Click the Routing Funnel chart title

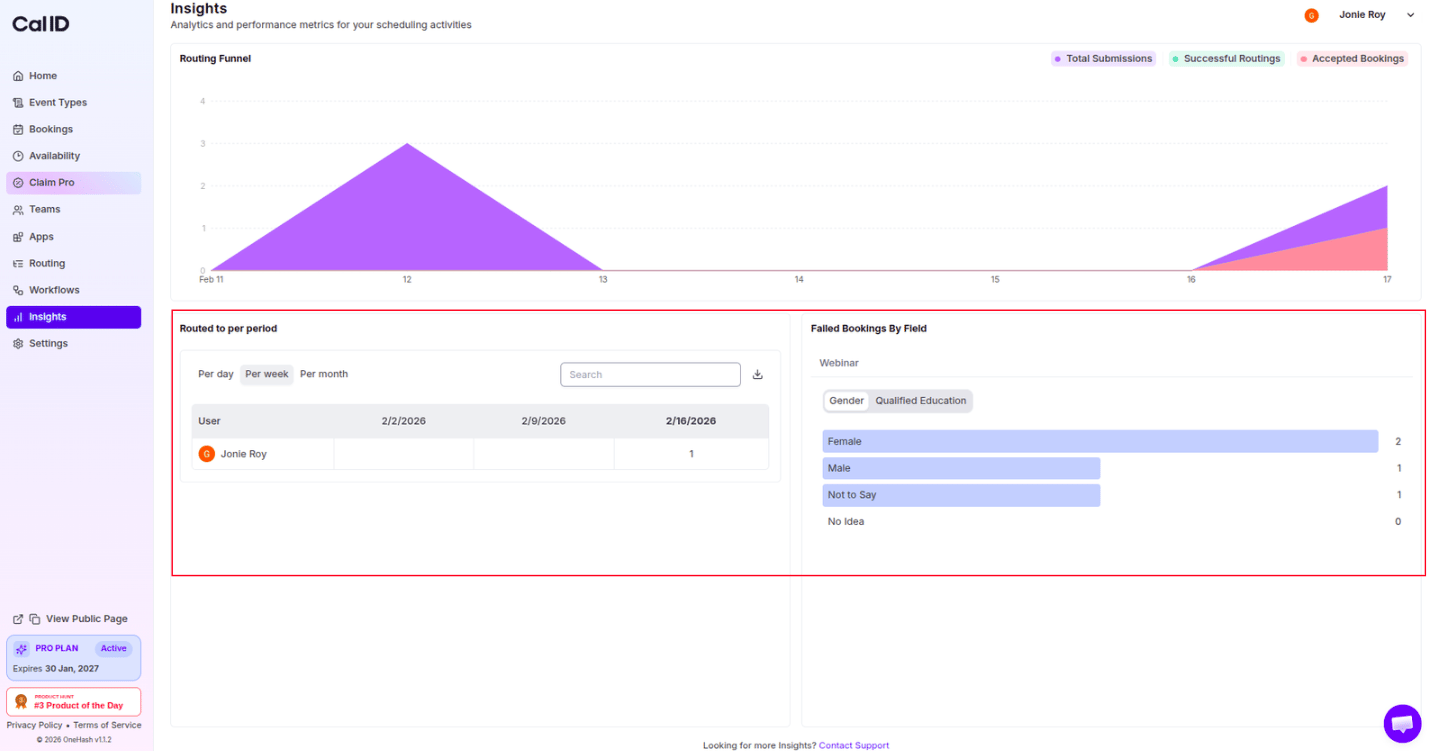pyautogui.click(x=215, y=59)
